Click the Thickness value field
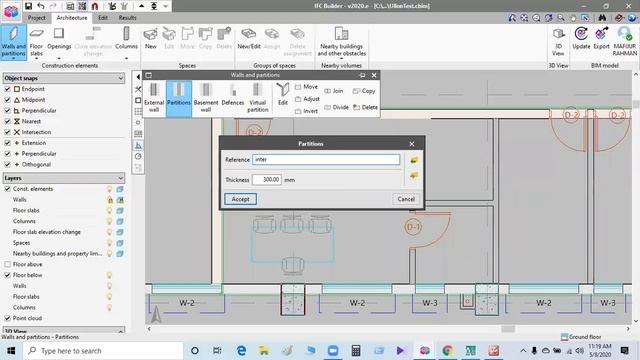The width and height of the screenshot is (640, 360). pos(267,180)
